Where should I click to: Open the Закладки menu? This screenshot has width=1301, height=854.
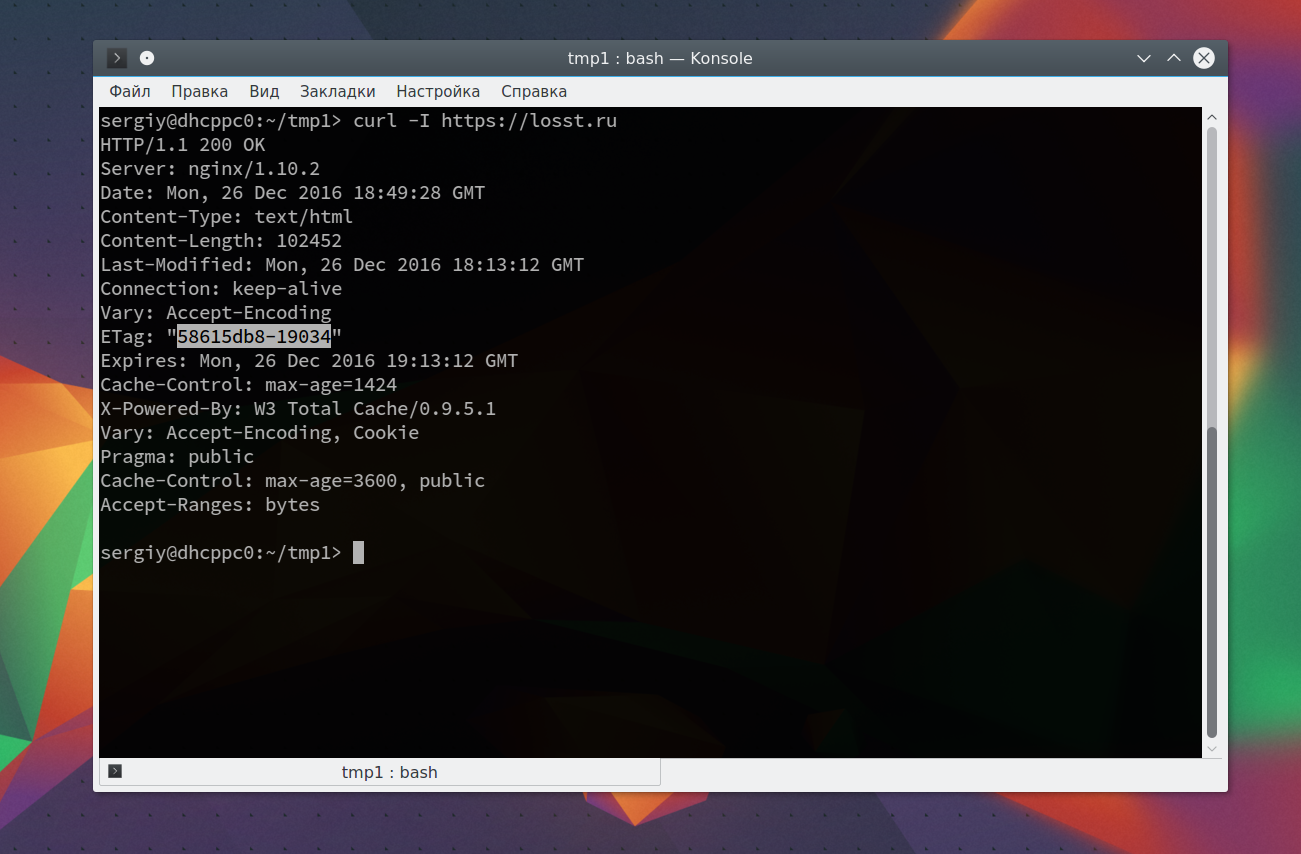point(338,91)
